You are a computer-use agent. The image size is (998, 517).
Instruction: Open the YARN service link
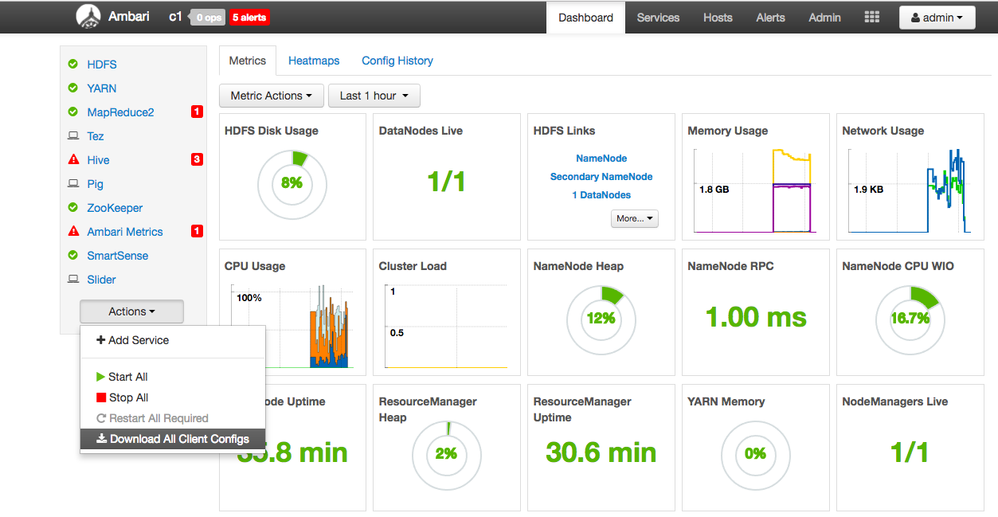[102, 88]
